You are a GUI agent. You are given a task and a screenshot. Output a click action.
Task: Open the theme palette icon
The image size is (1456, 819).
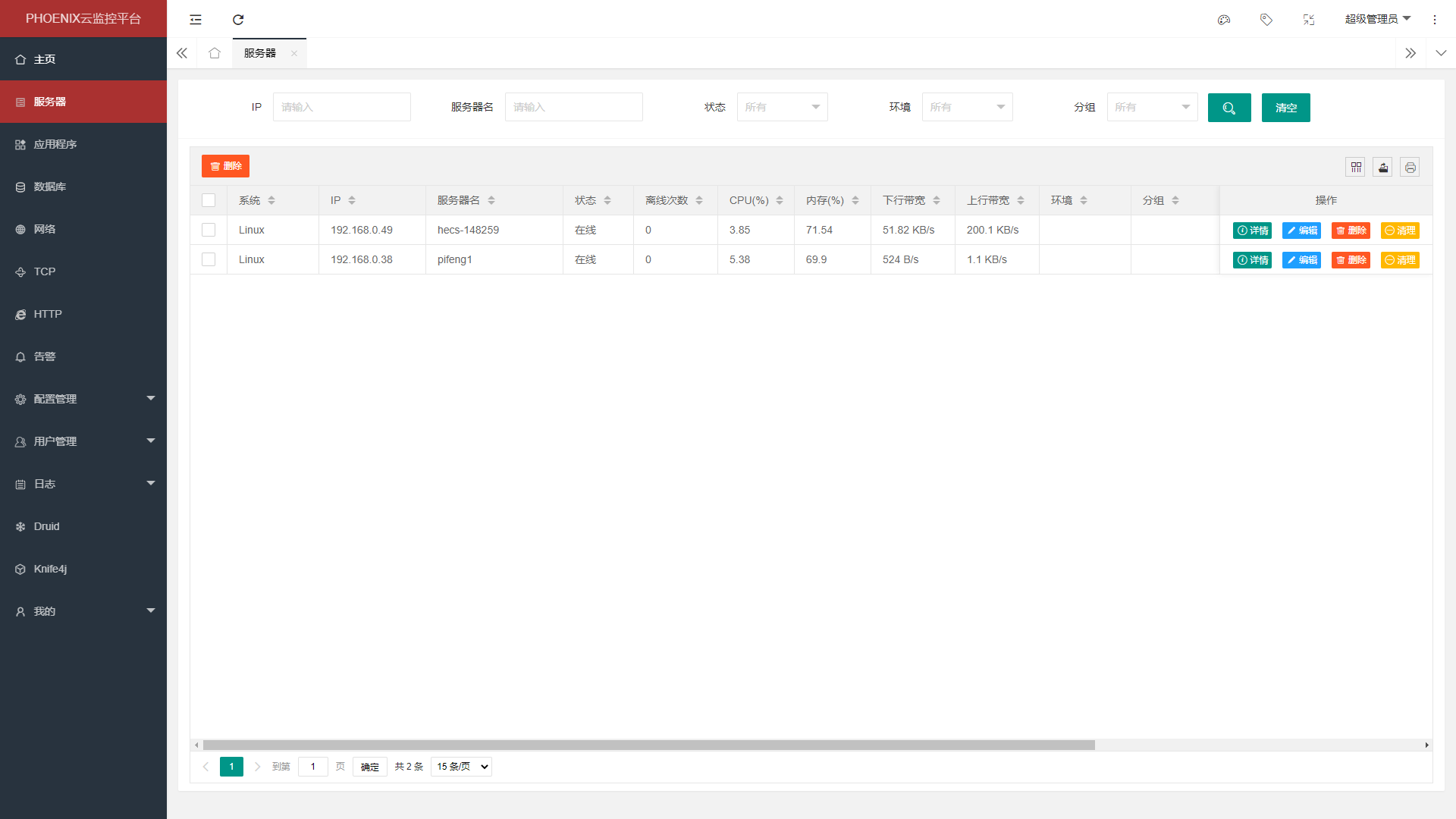[1224, 20]
